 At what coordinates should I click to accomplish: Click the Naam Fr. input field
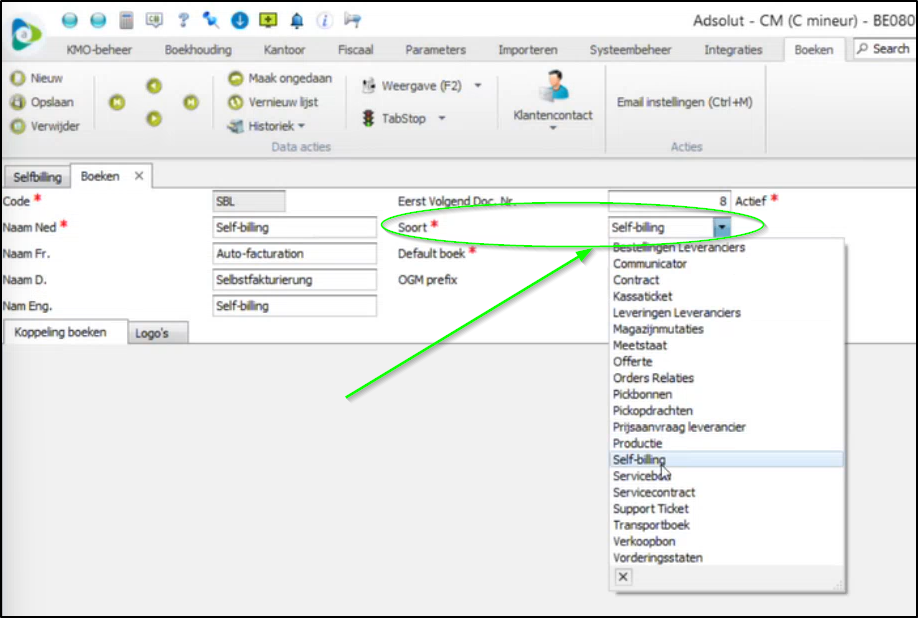(295, 254)
